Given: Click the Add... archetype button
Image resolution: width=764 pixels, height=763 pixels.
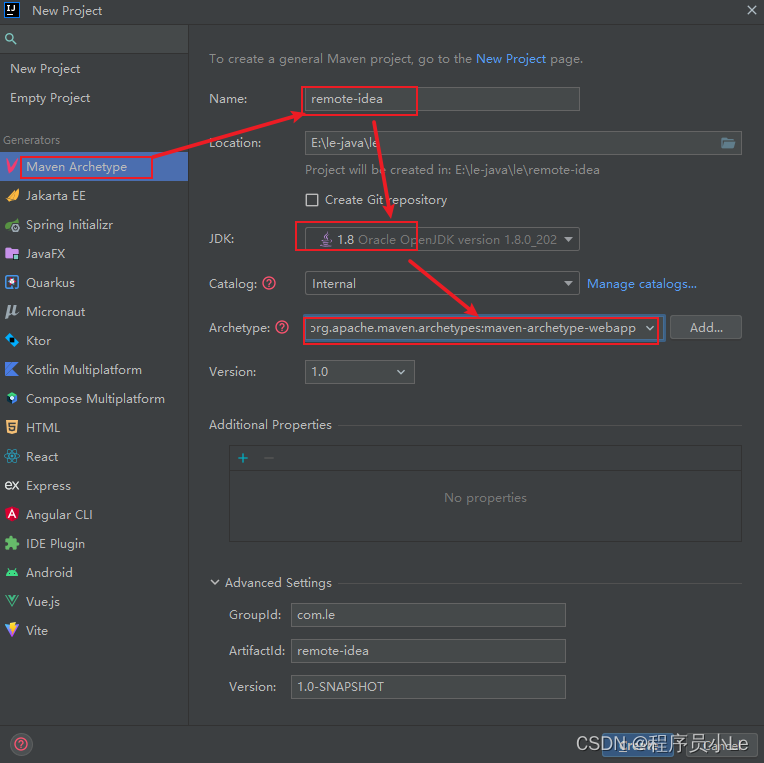Looking at the screenshot, I should point(706,327).
